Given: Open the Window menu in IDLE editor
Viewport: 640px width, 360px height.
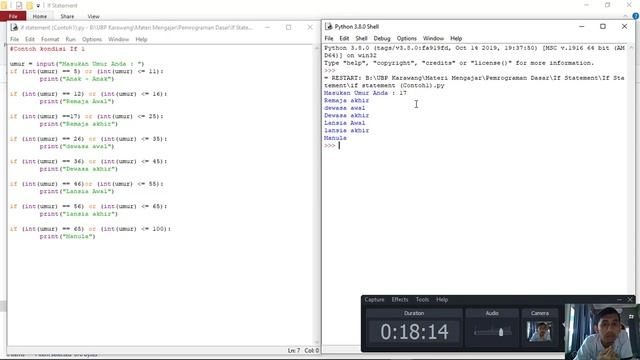Looking at the screenshot, I should click(x=118, y=39).
